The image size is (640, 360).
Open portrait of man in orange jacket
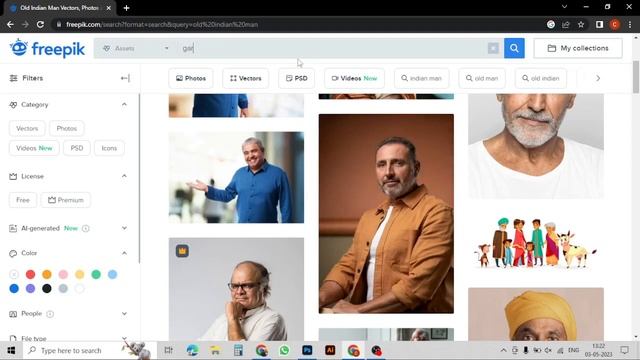click(386, 214)
